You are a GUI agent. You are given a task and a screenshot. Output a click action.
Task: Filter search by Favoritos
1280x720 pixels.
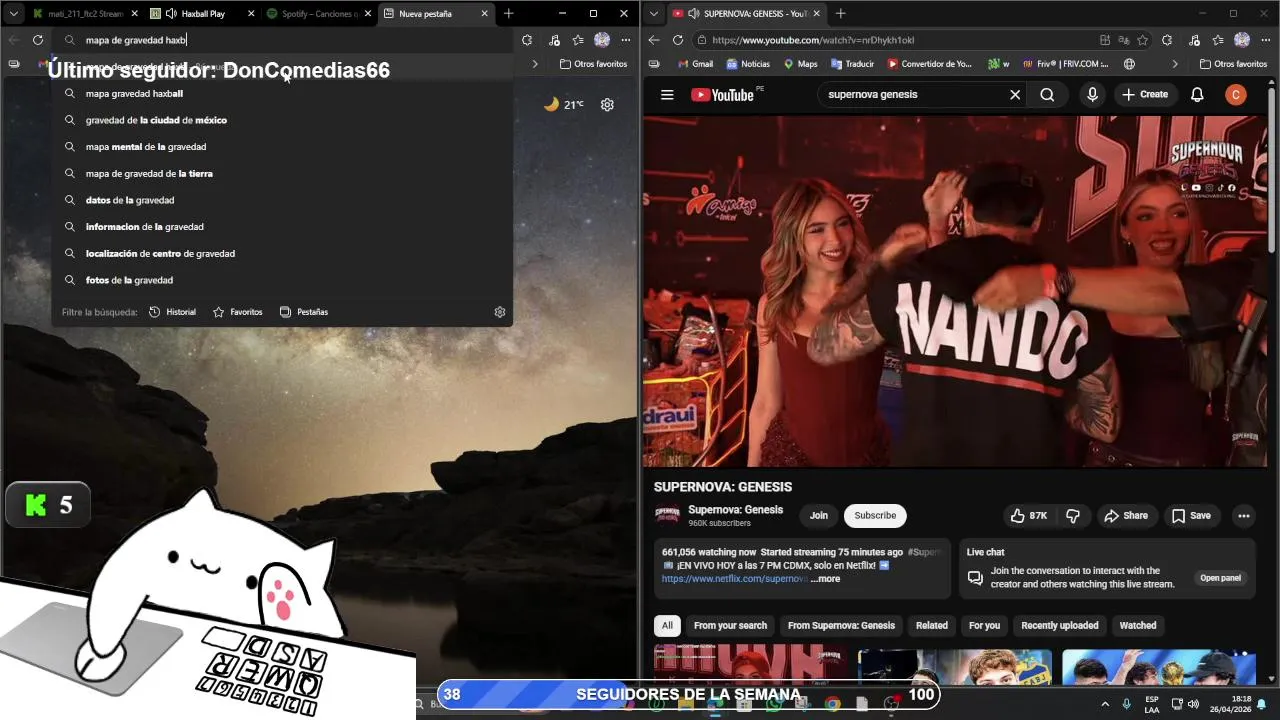237,312
